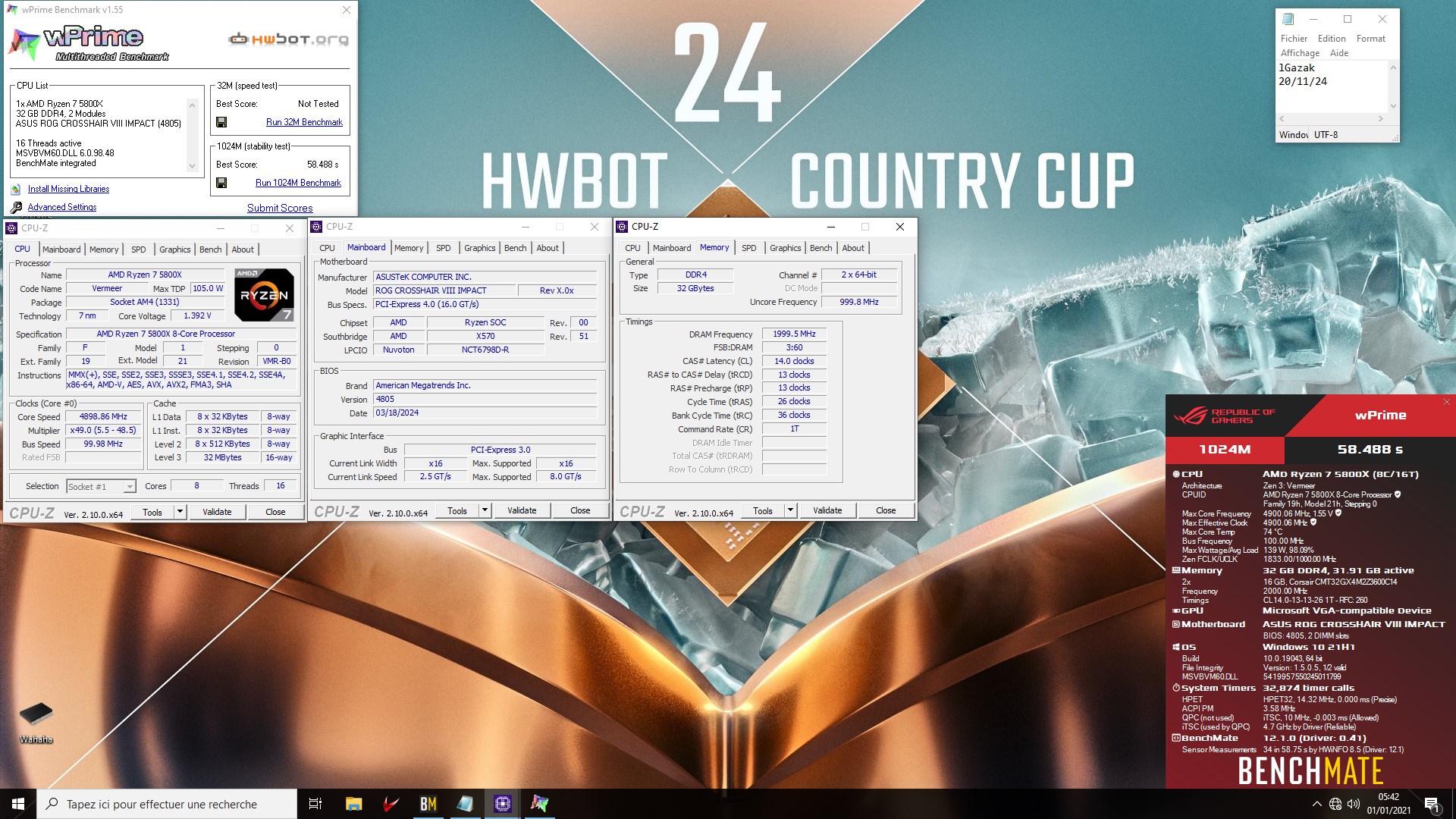Open Tools dropdown arrow in CPU tab window
The height and width of the screenshot is (819, 1456).
pyautogui.click(x=180, y=512)
